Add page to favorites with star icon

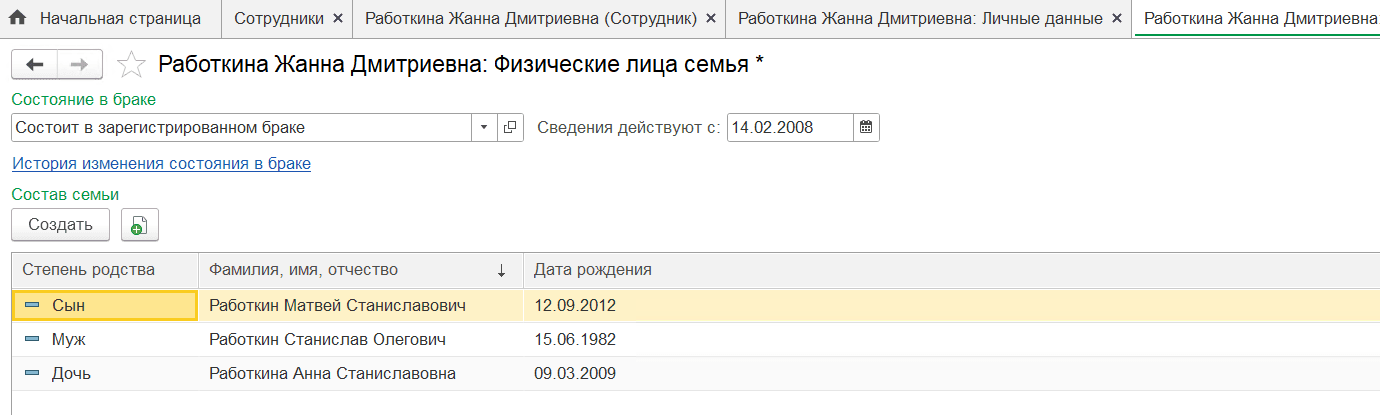click(131, 65)
